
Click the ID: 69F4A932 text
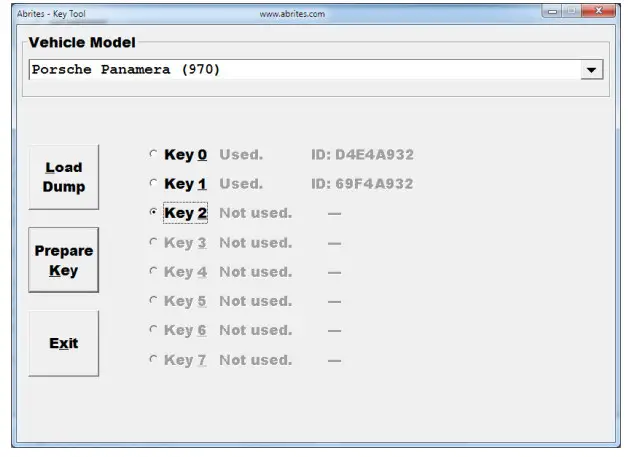[x=362, y=184]
